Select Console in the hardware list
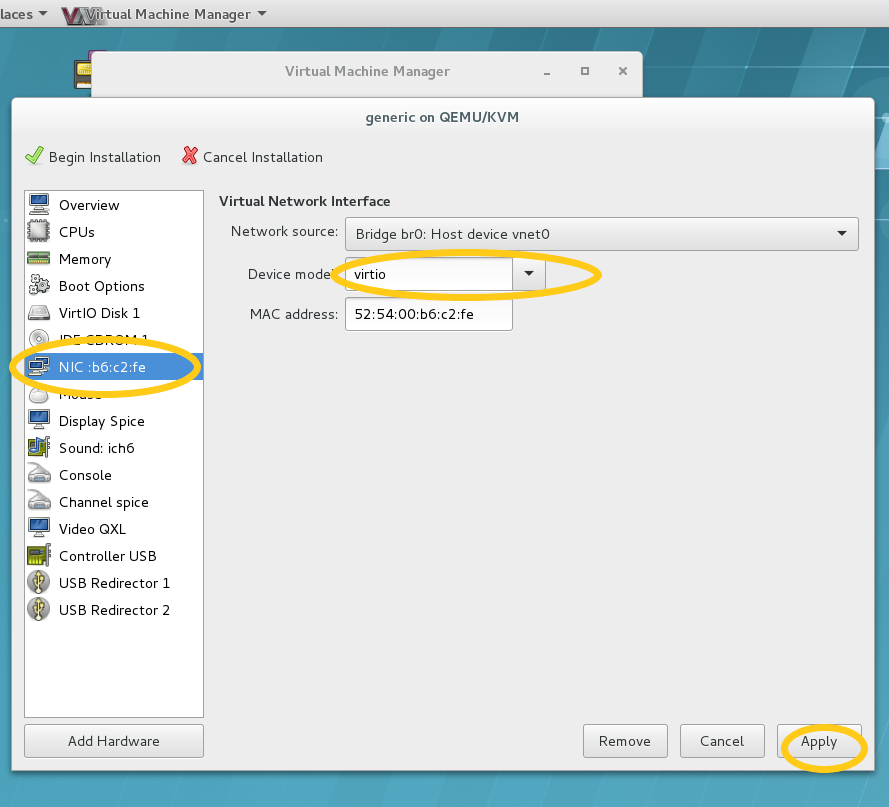Screen dimensions: 889x807 [114, 475]
